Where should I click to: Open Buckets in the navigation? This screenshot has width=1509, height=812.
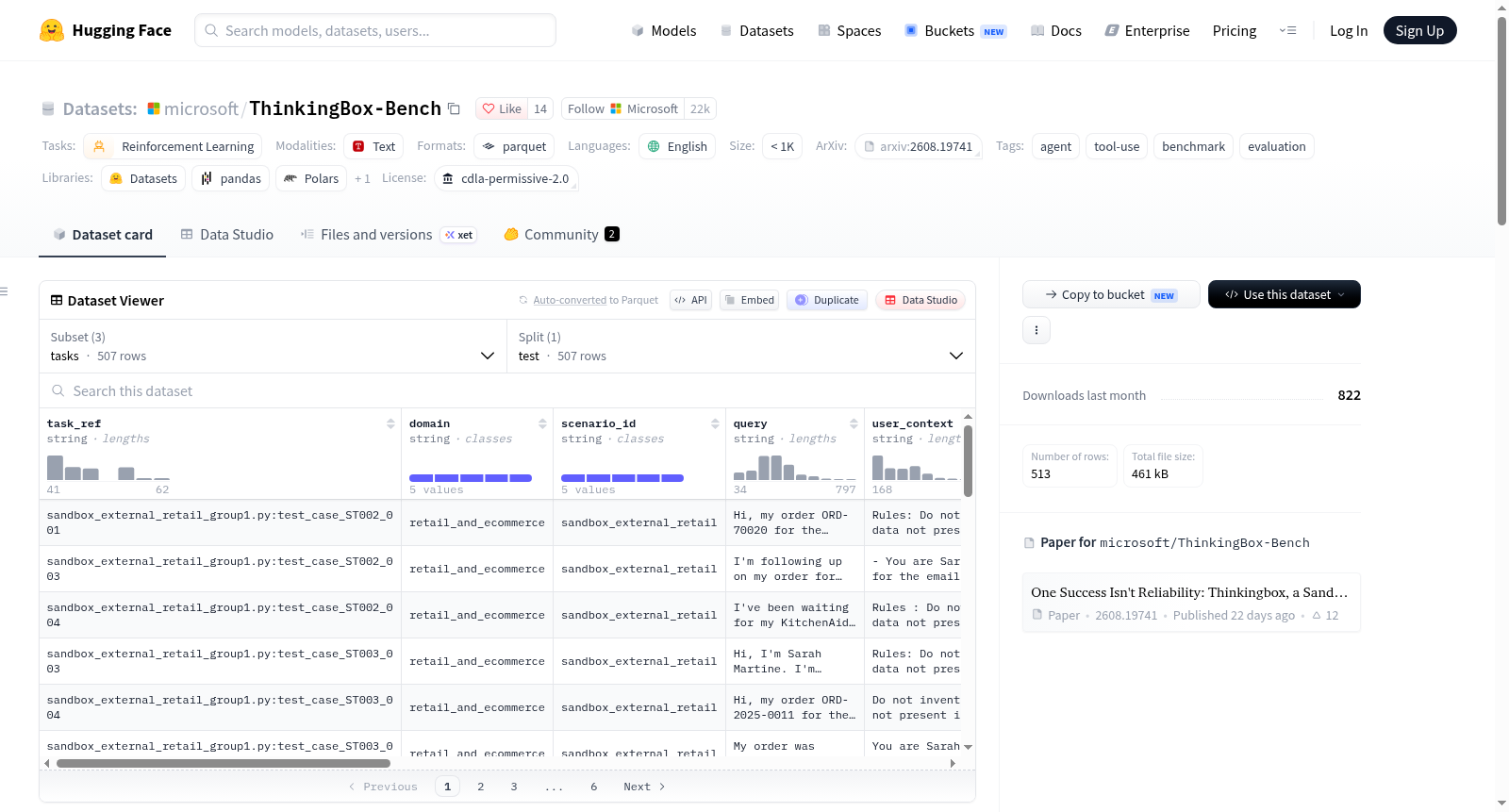tap(955, 30)
